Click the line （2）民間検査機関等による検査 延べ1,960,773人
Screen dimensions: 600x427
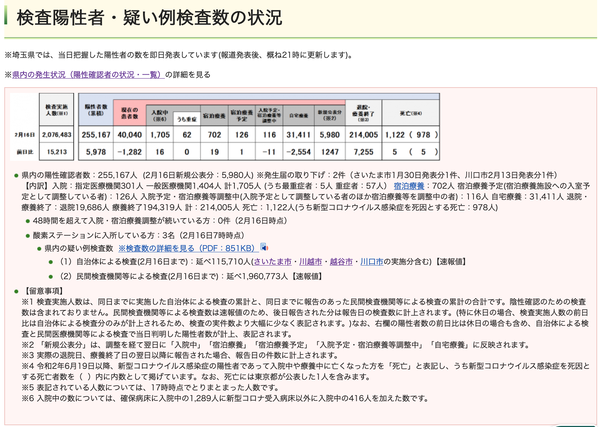pos(190,276)
